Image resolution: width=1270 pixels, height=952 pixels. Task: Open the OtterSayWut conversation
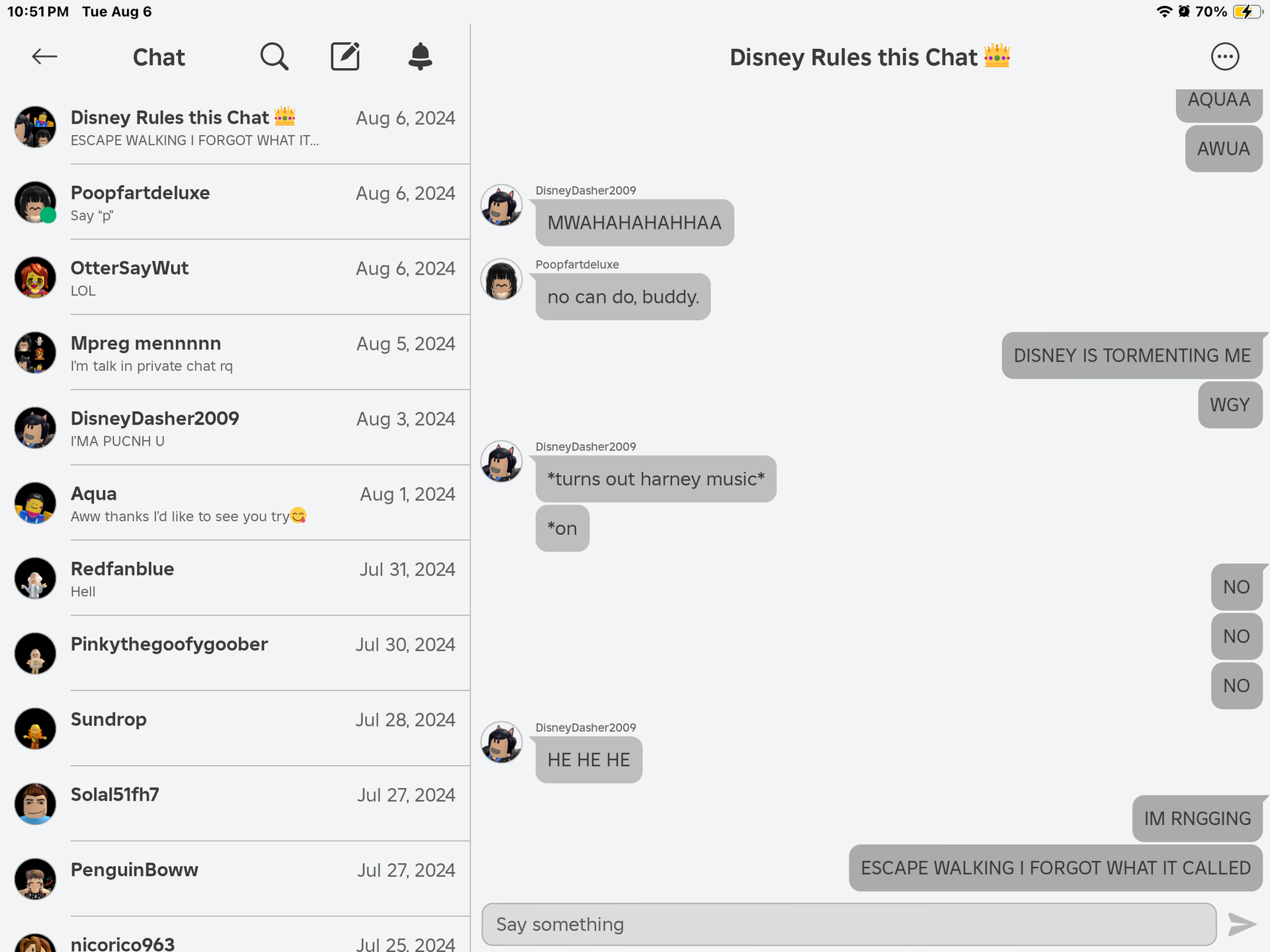pyautogui.click(x=235, y=278)
